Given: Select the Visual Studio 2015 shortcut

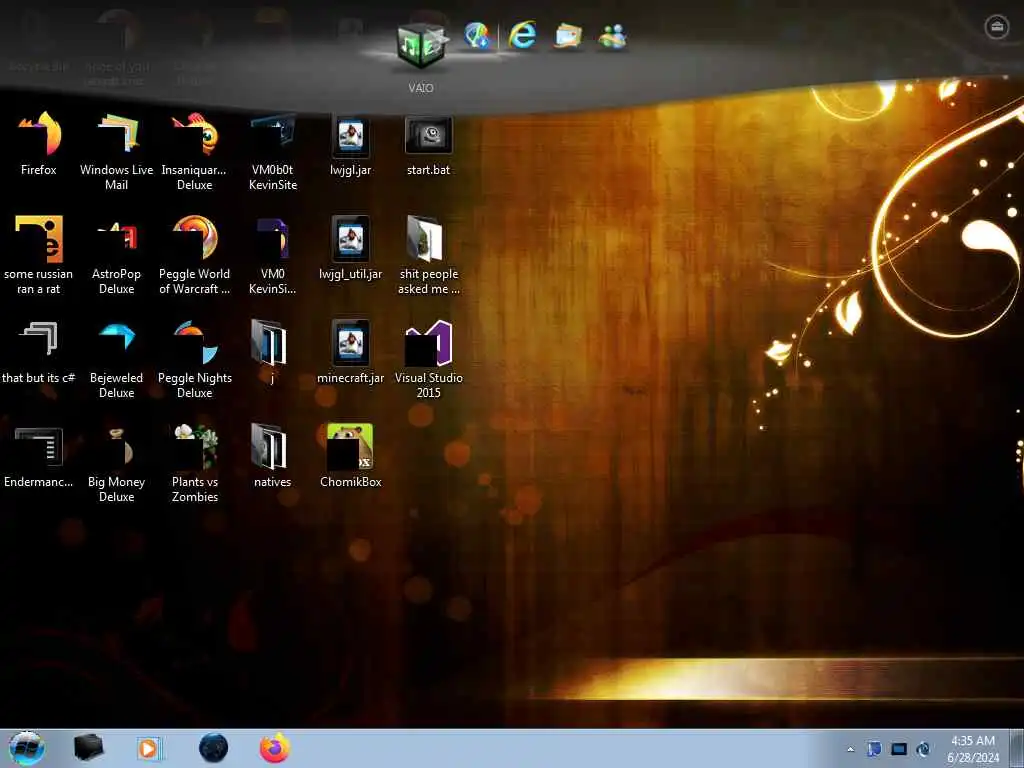Looking at the screenshot, I should (x=428, y=343).
